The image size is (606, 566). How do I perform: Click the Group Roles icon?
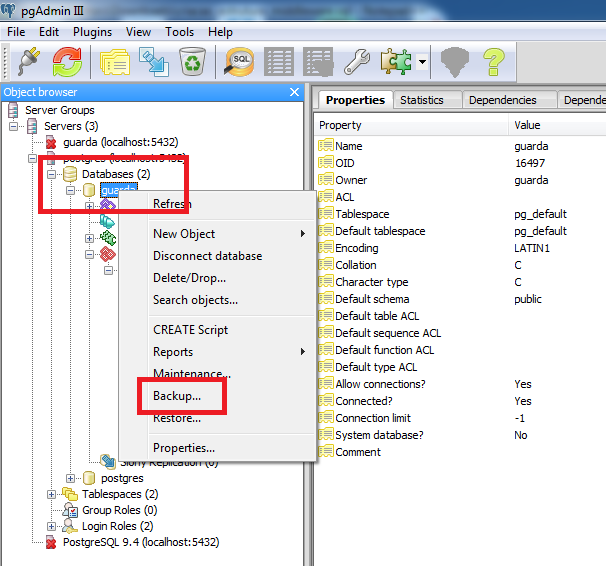[x=70, y=510]
